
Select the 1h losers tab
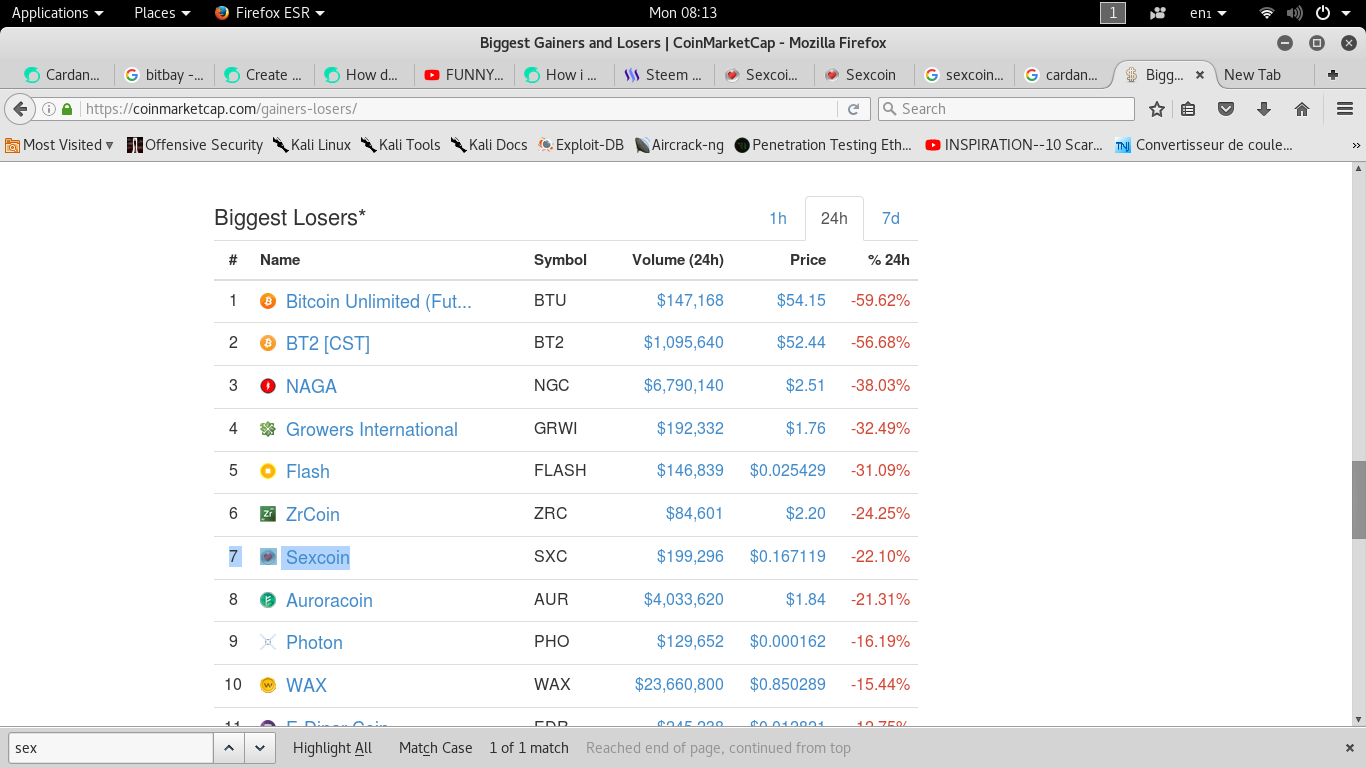click(778, 219)
